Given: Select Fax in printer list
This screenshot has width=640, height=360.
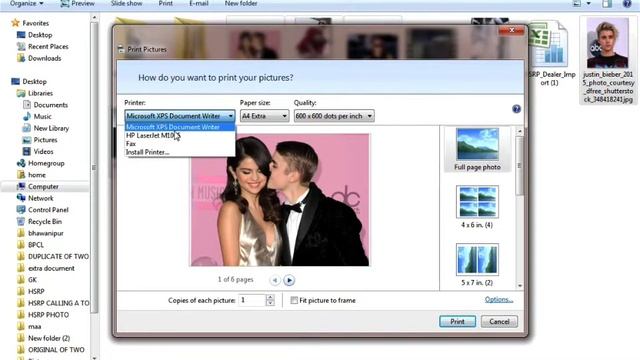Looking at the screenshot, I should pos(180,144).
